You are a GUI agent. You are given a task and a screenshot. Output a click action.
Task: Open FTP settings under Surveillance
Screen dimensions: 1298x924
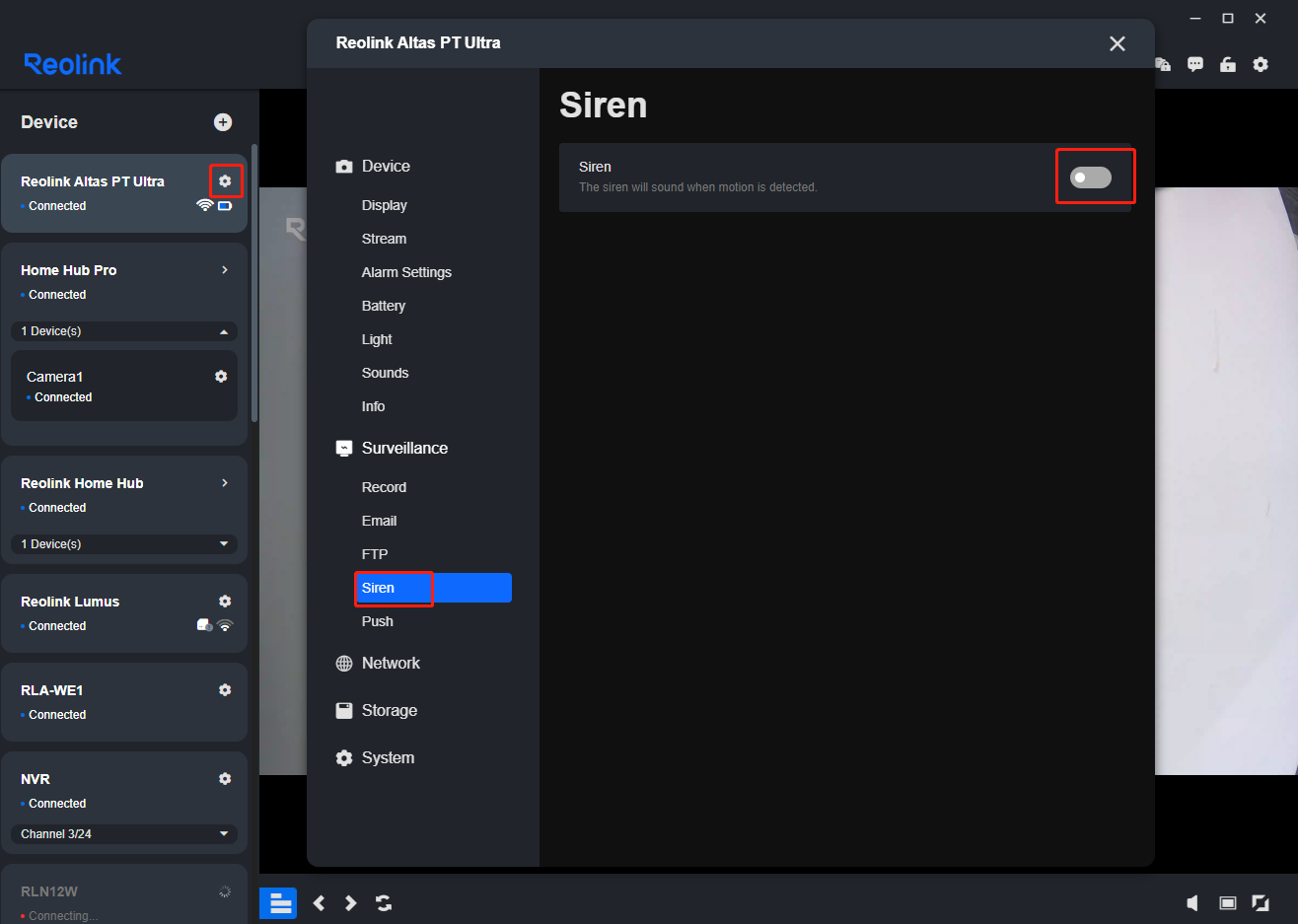pyautogui.click(x=375, y=554)
